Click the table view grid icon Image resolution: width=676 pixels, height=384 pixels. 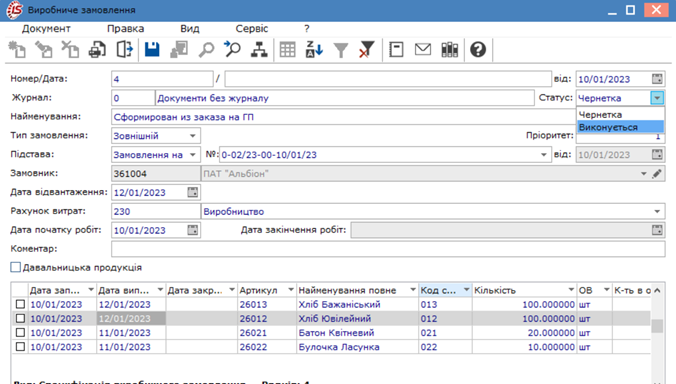(287, 50)
